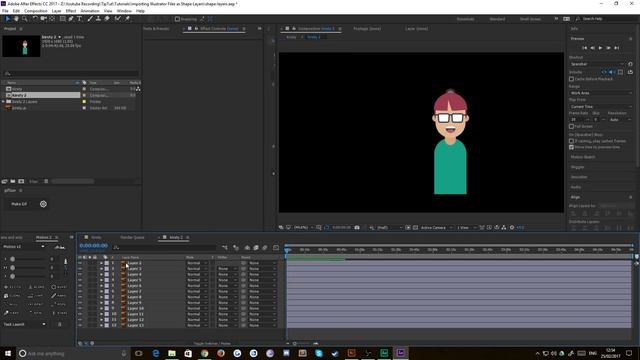
Task: Select the Small Screen workspace
Action: point(530,19)
